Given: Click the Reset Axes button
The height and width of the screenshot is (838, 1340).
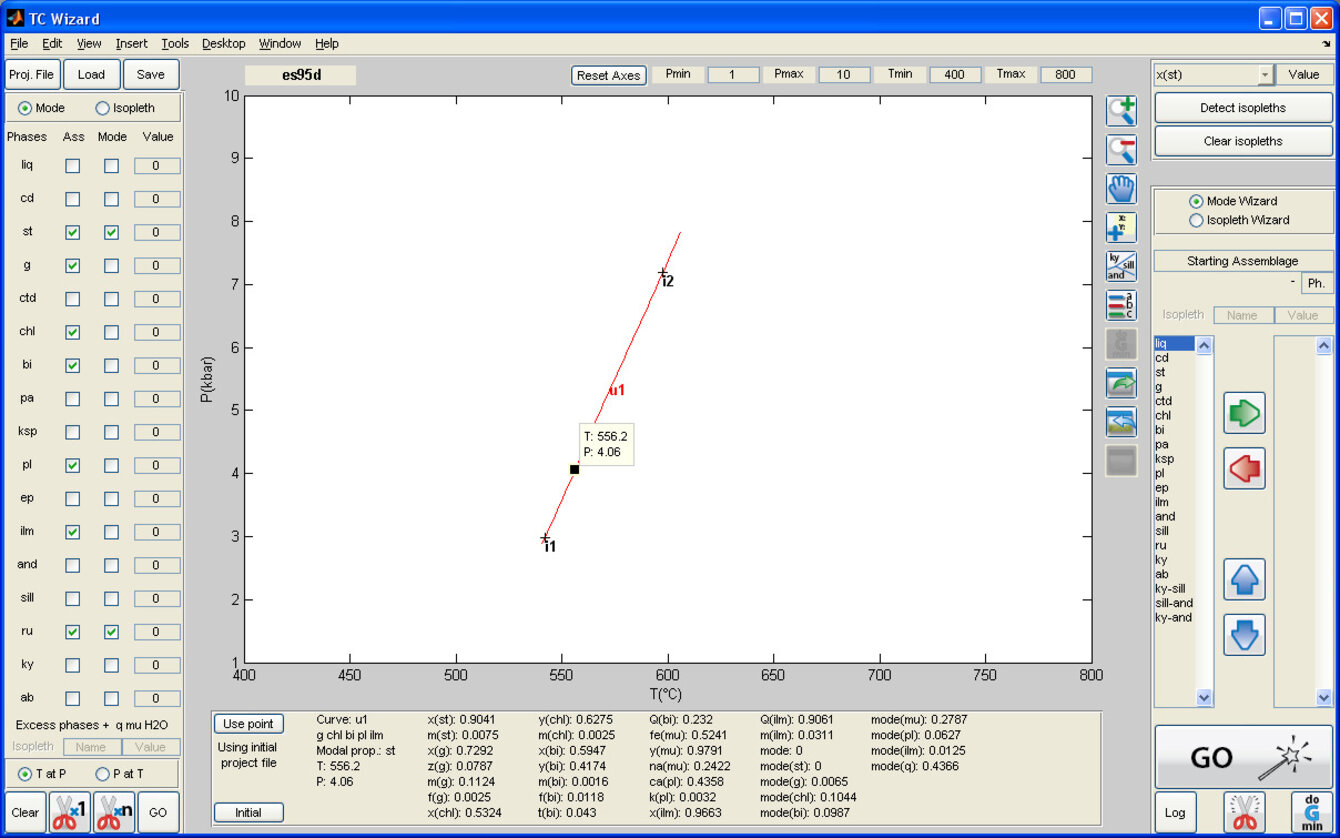Looking at the screenshot, I should (x=608, y=75).
